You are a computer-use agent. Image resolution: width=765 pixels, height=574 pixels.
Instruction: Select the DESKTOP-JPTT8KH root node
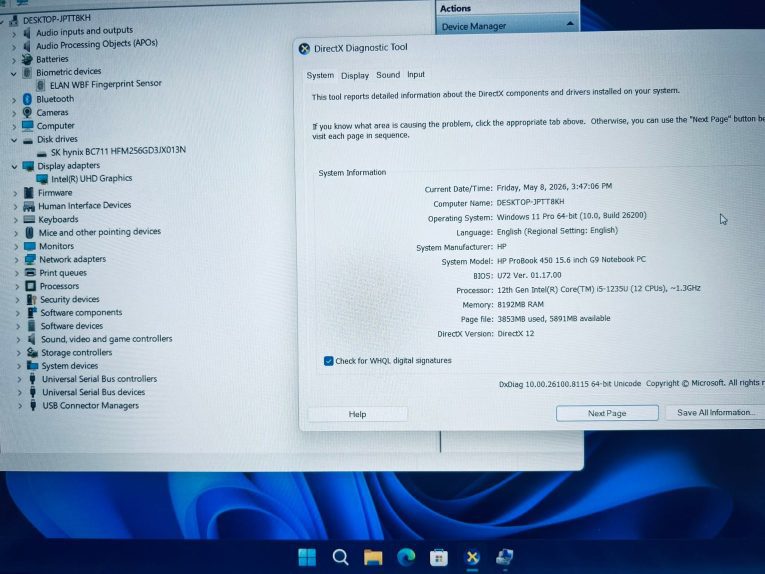click(57, 19)
